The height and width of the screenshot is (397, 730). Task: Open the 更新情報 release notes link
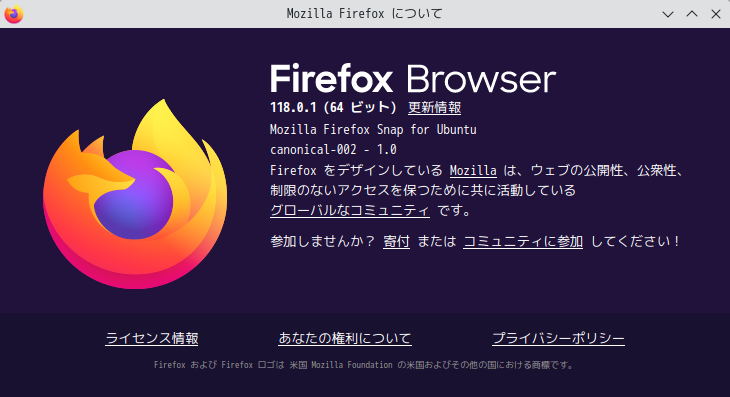pos(434,108)
